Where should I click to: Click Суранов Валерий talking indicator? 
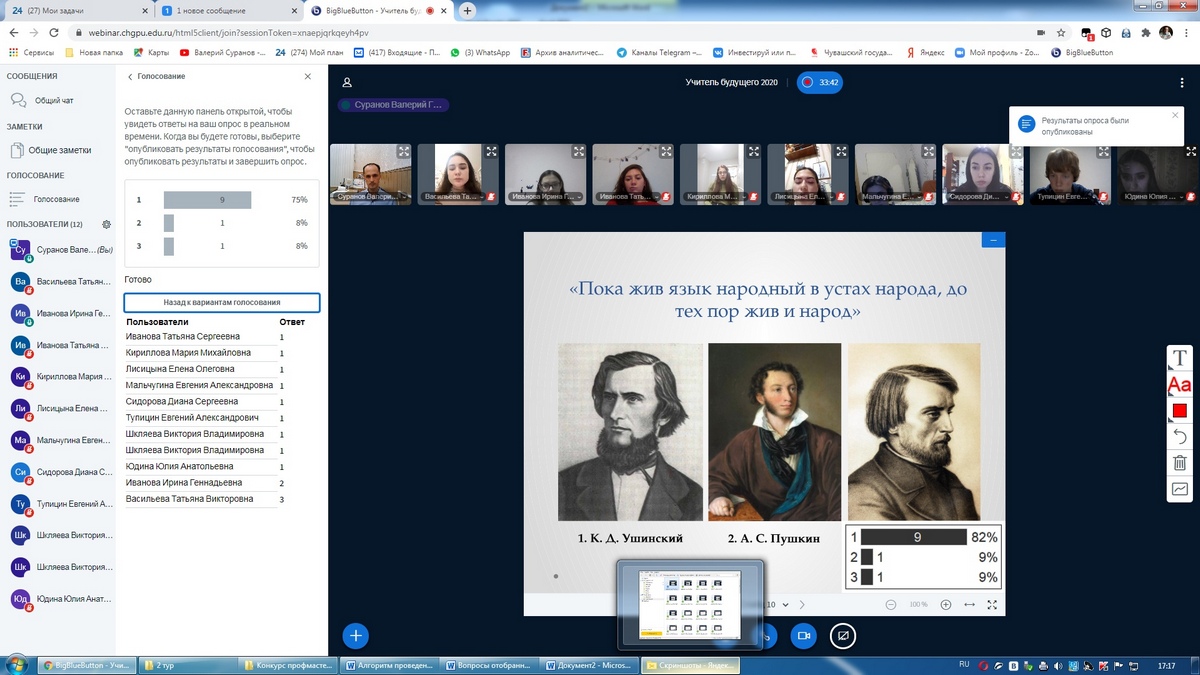[x=391, y=105]
